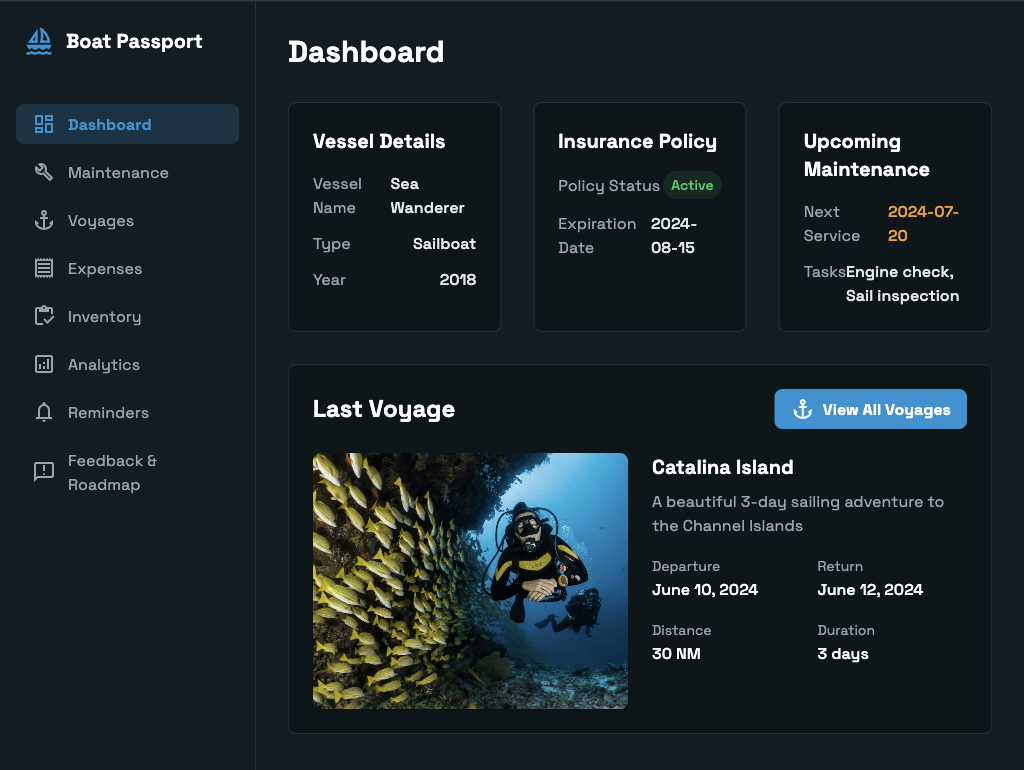
Task: Click the anchor icon for Voyages
Action: (x=42, y=220)
